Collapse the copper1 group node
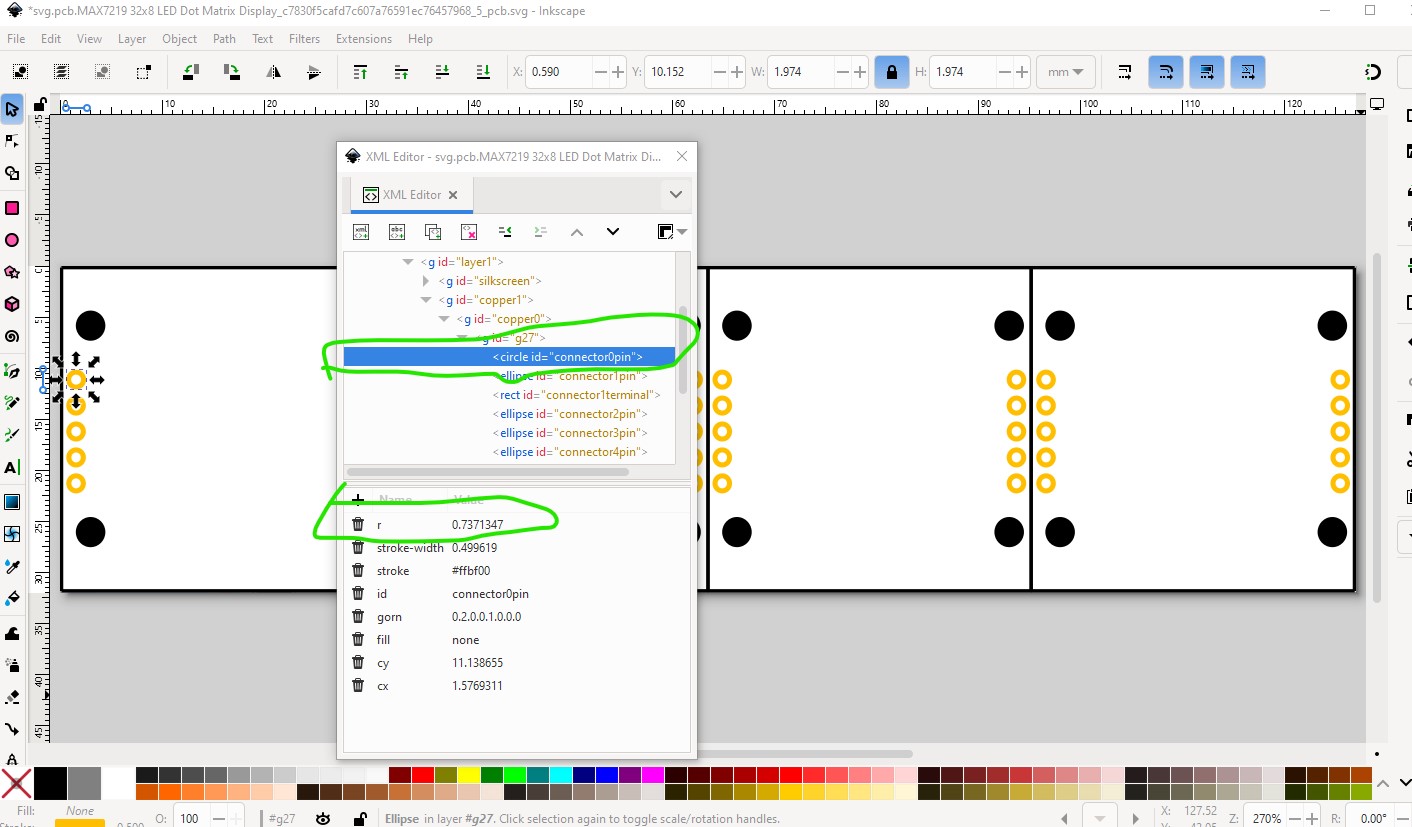The image size is (1412, 827). 426,300
